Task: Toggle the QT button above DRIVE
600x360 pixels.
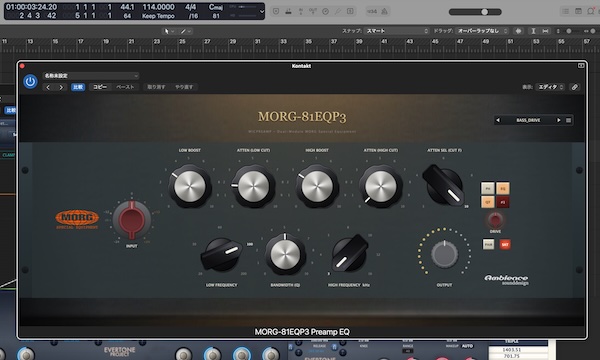Action: [x=488, y=202]
